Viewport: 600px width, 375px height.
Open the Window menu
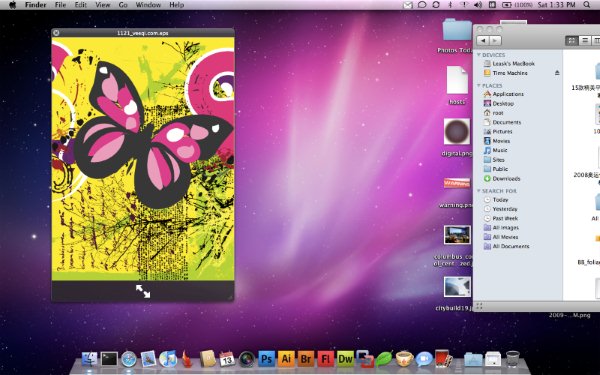coord(148,5)
